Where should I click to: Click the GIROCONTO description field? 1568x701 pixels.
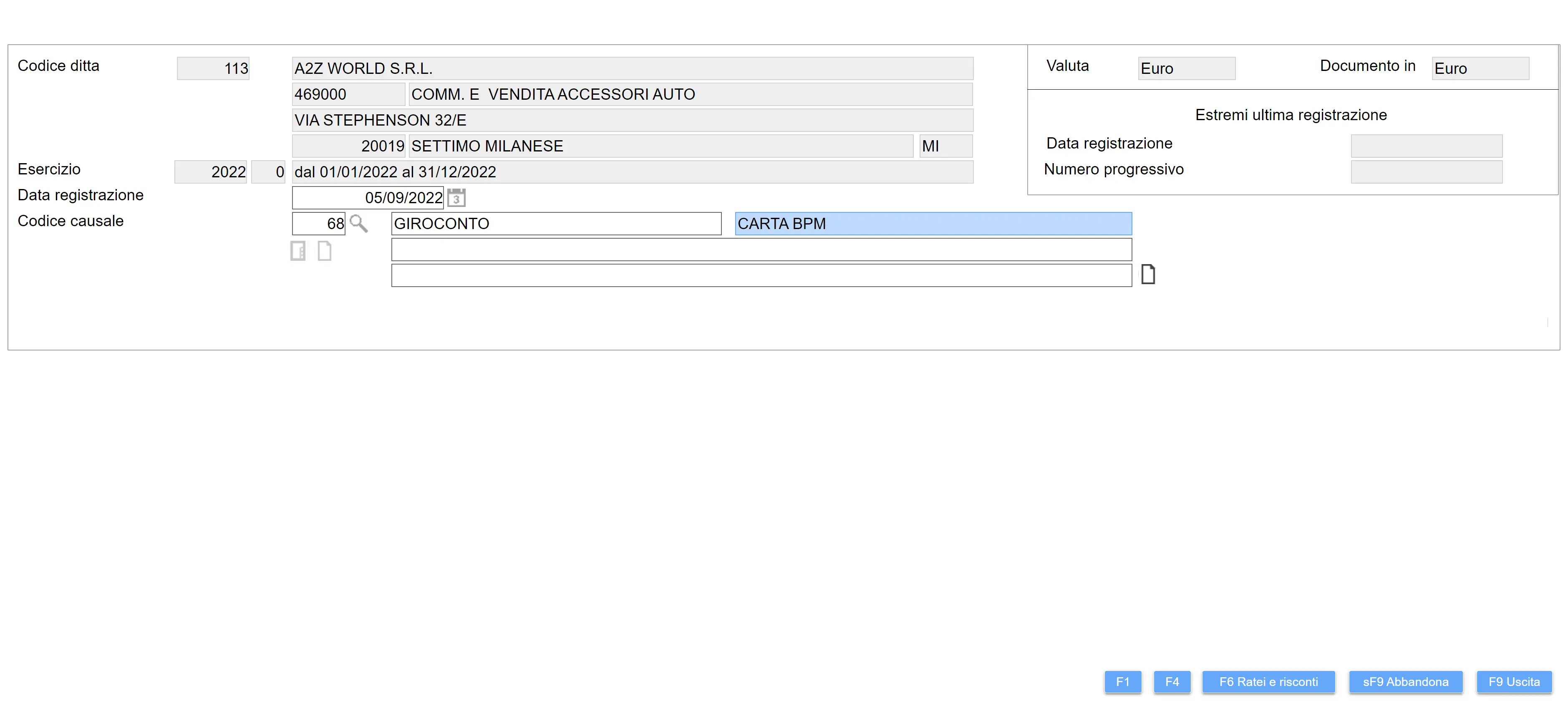(556, 224)
